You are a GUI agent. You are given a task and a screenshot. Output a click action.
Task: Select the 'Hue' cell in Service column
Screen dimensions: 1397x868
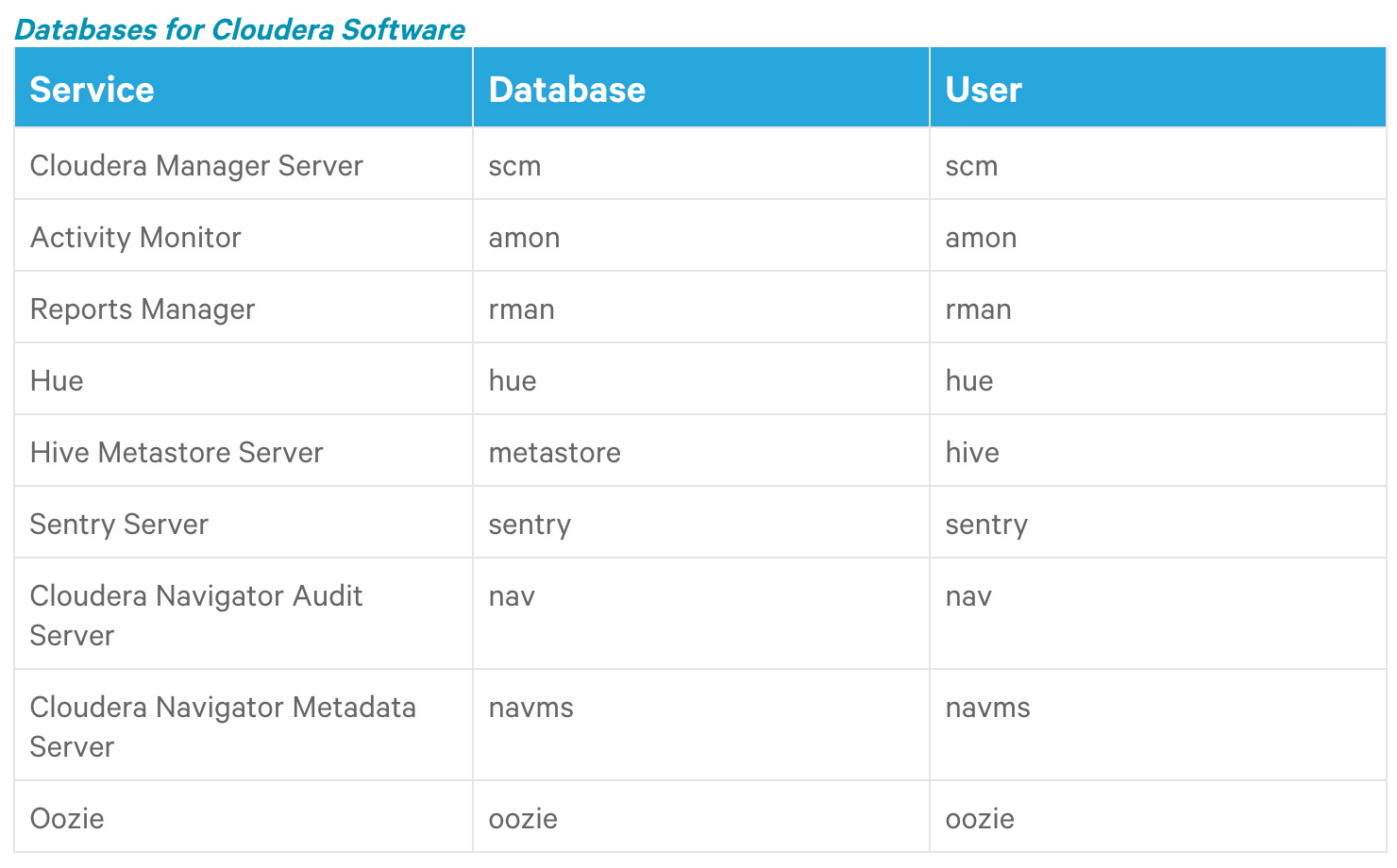(57, 381)
